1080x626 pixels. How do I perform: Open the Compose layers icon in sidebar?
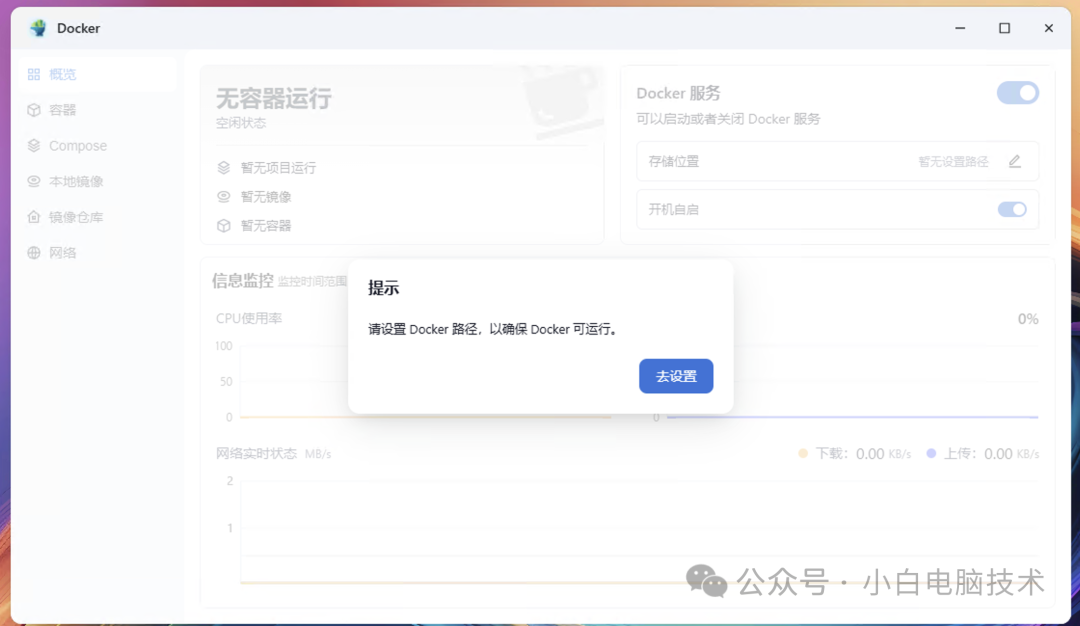click(x=34, y=145)
